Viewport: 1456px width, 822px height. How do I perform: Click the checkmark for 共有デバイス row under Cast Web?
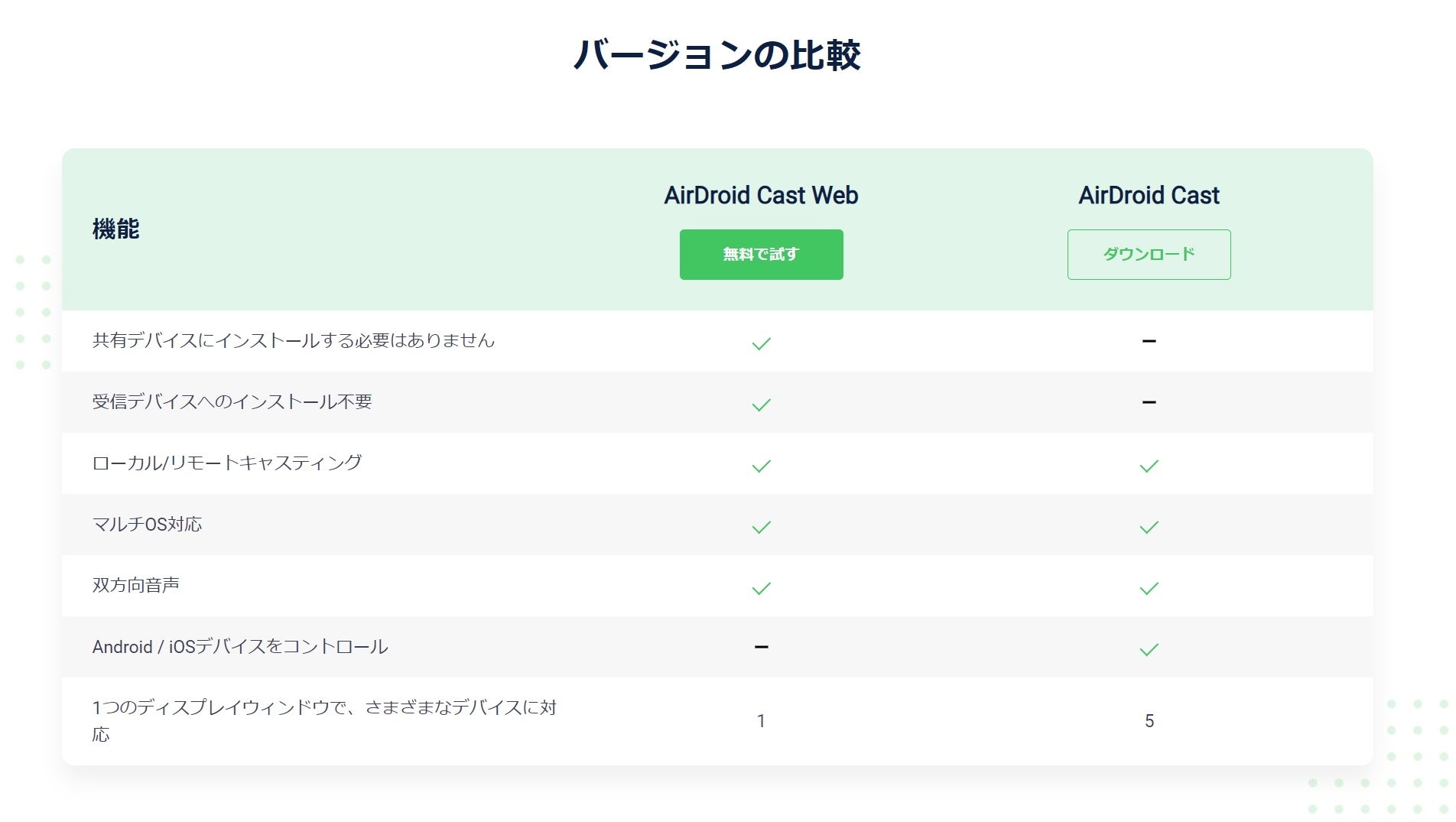pos(761,343)
